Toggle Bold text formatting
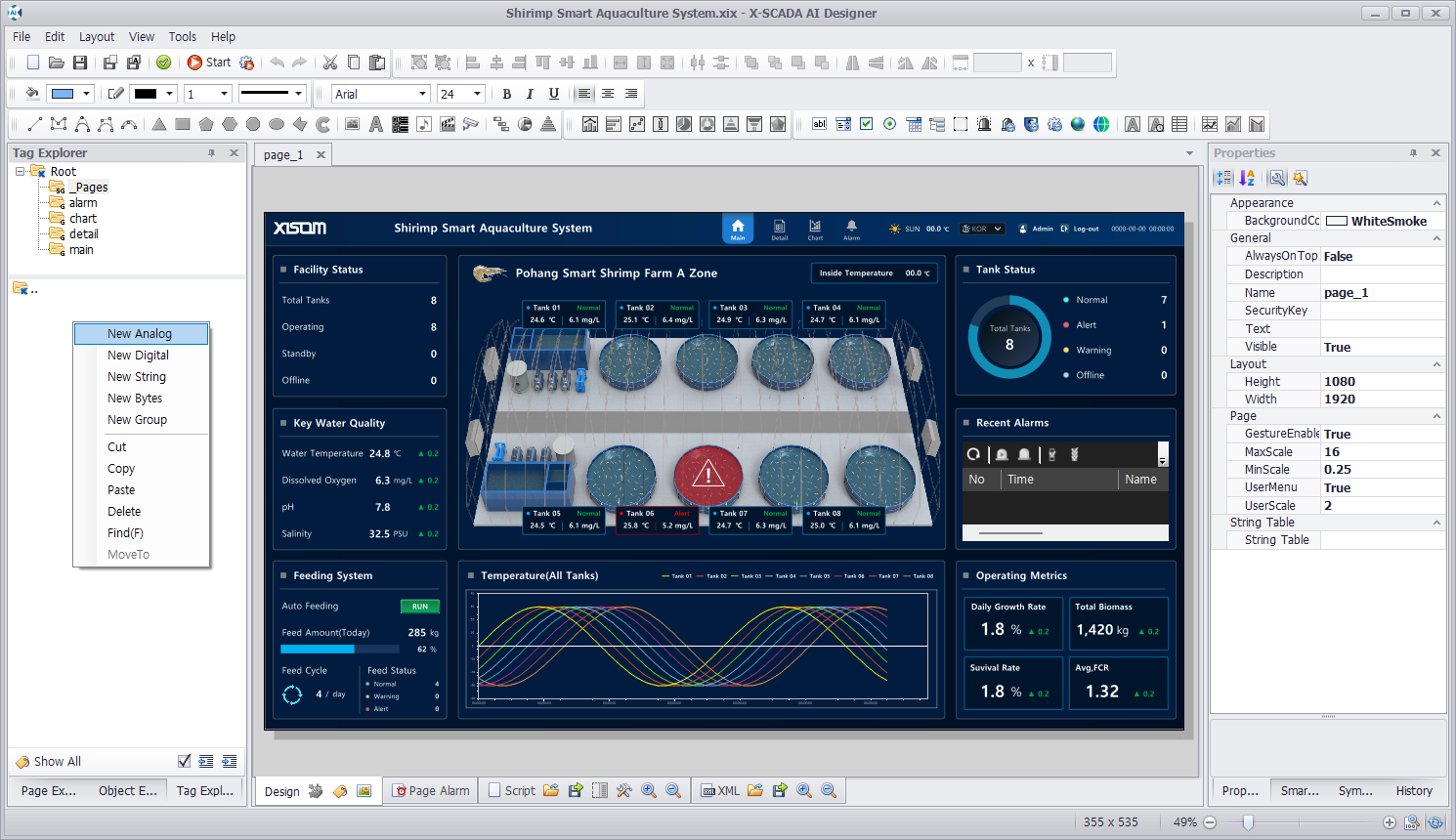The height and width of the screenshot is (840, 1456). 507,94
